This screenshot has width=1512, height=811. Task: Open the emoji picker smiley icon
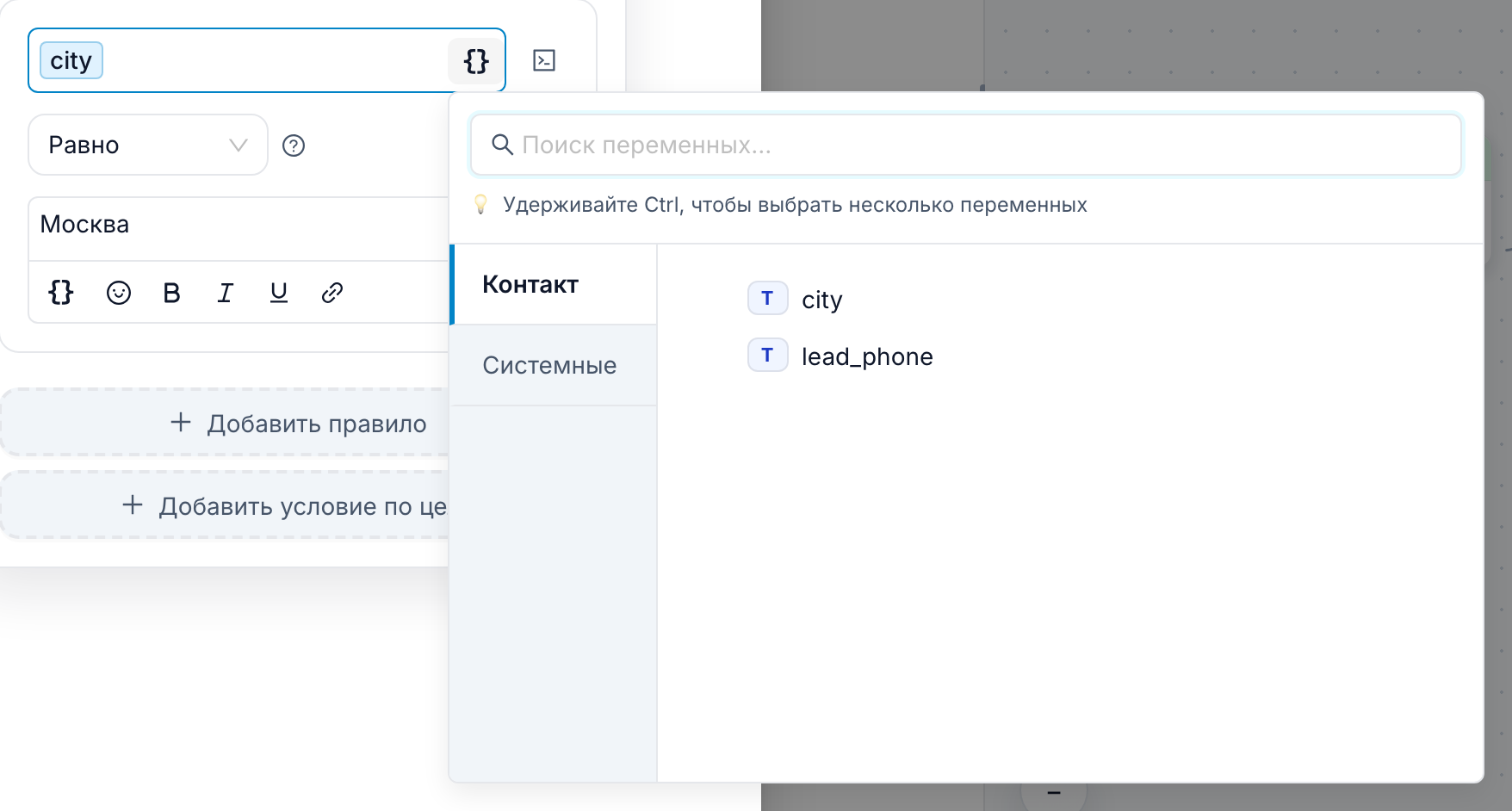click(119, 293)
